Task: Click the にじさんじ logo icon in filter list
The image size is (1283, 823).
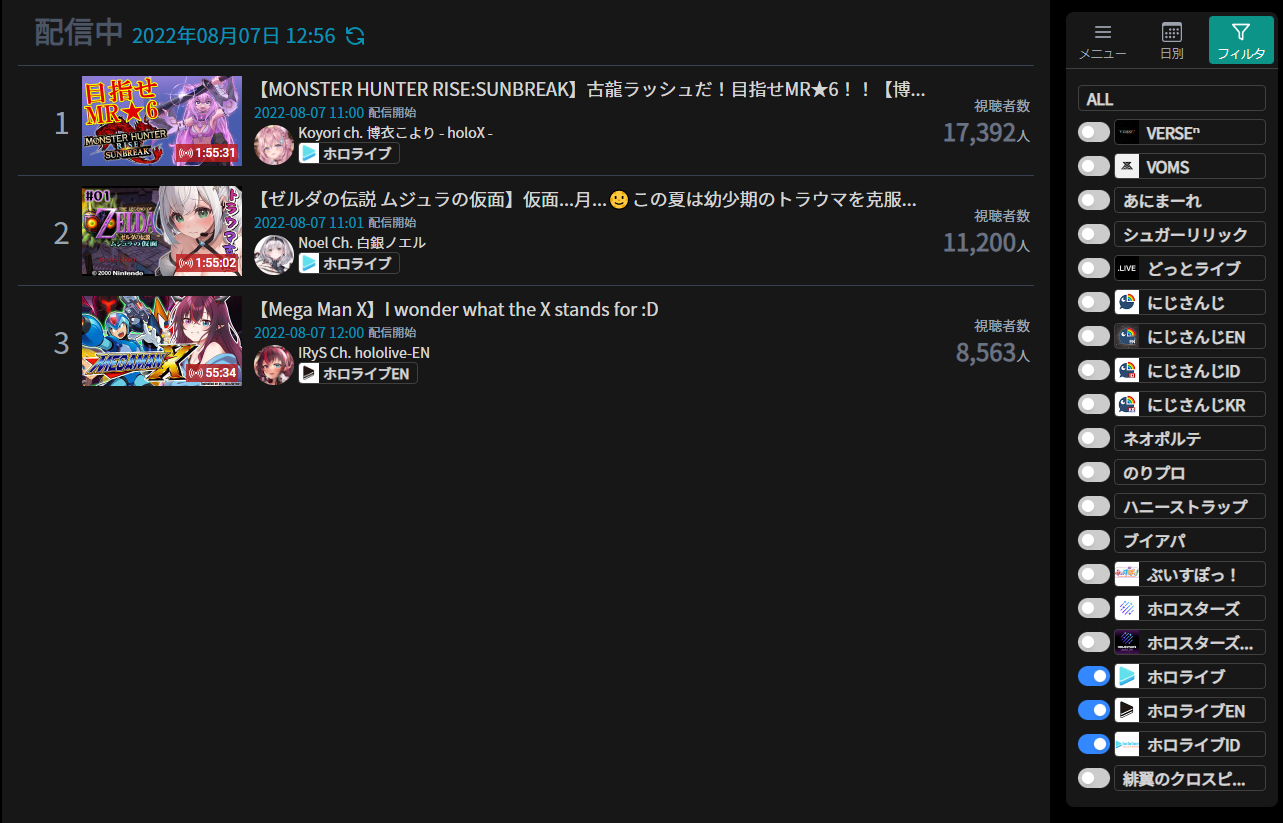Action: 1127,302
